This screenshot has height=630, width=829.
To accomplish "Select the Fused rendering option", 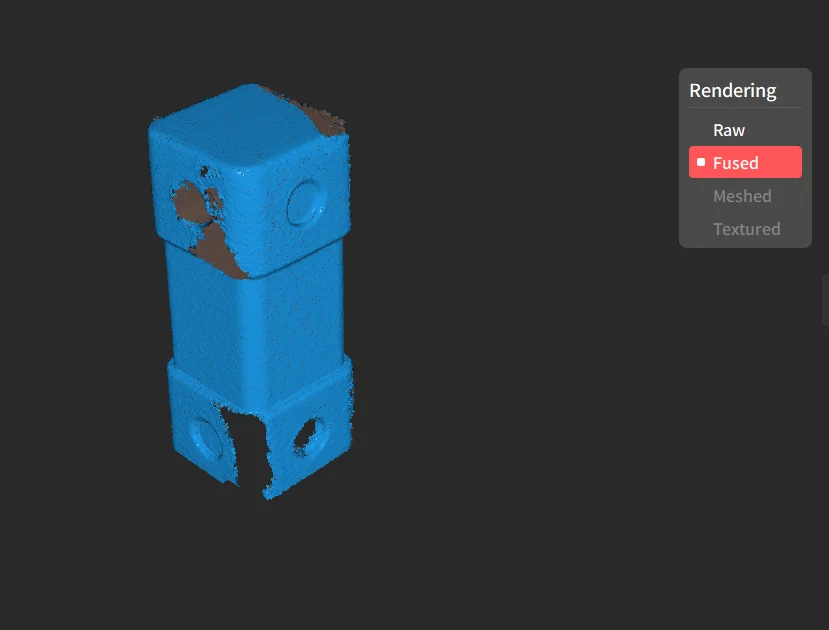I will (745, 162).
